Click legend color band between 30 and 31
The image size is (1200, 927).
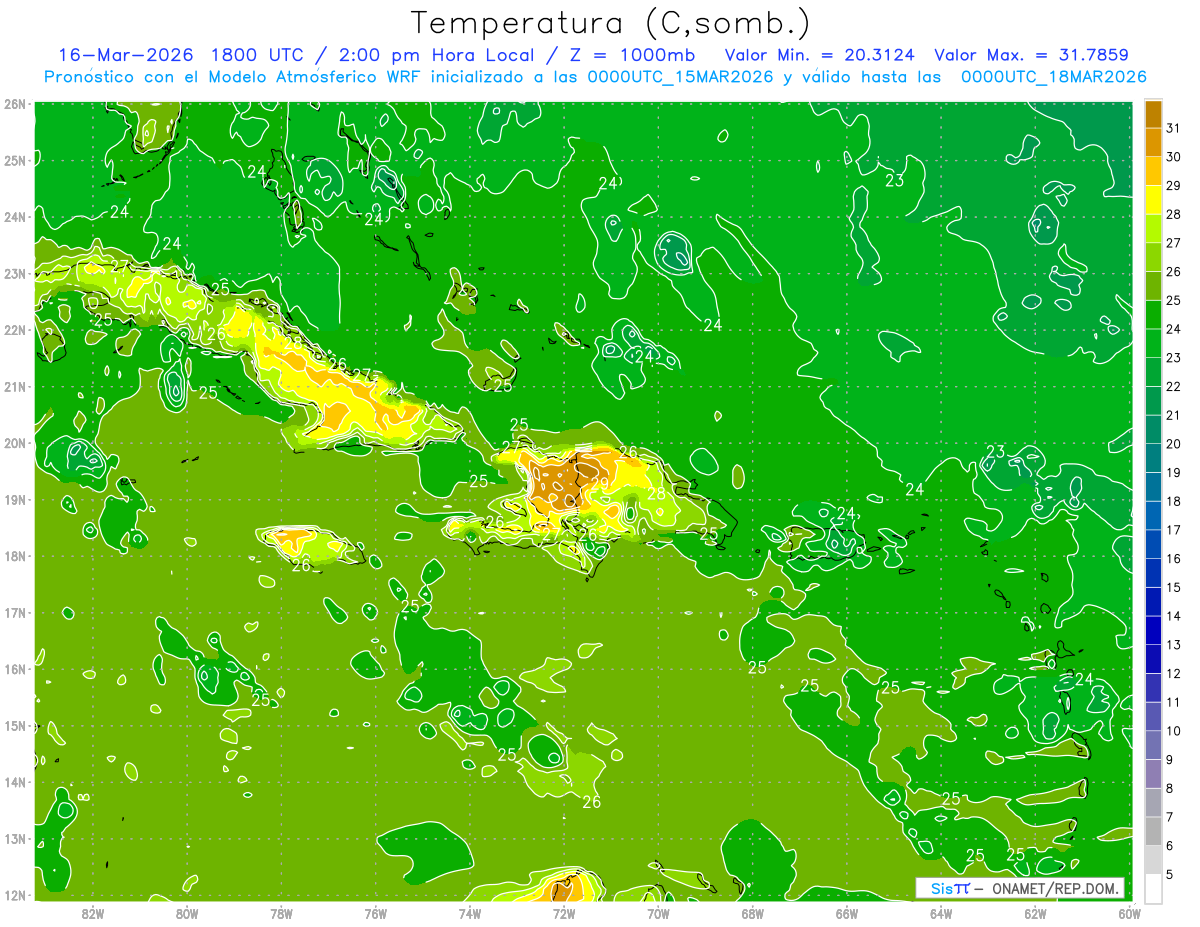click(x=1153, y=142)
